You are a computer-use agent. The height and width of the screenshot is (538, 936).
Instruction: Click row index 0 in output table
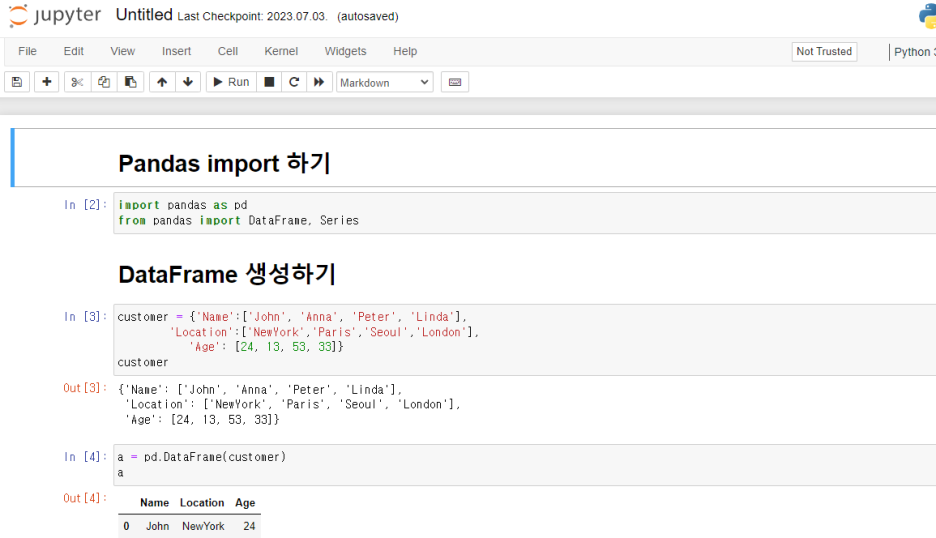pyautogui.click(x=126, y=526)
